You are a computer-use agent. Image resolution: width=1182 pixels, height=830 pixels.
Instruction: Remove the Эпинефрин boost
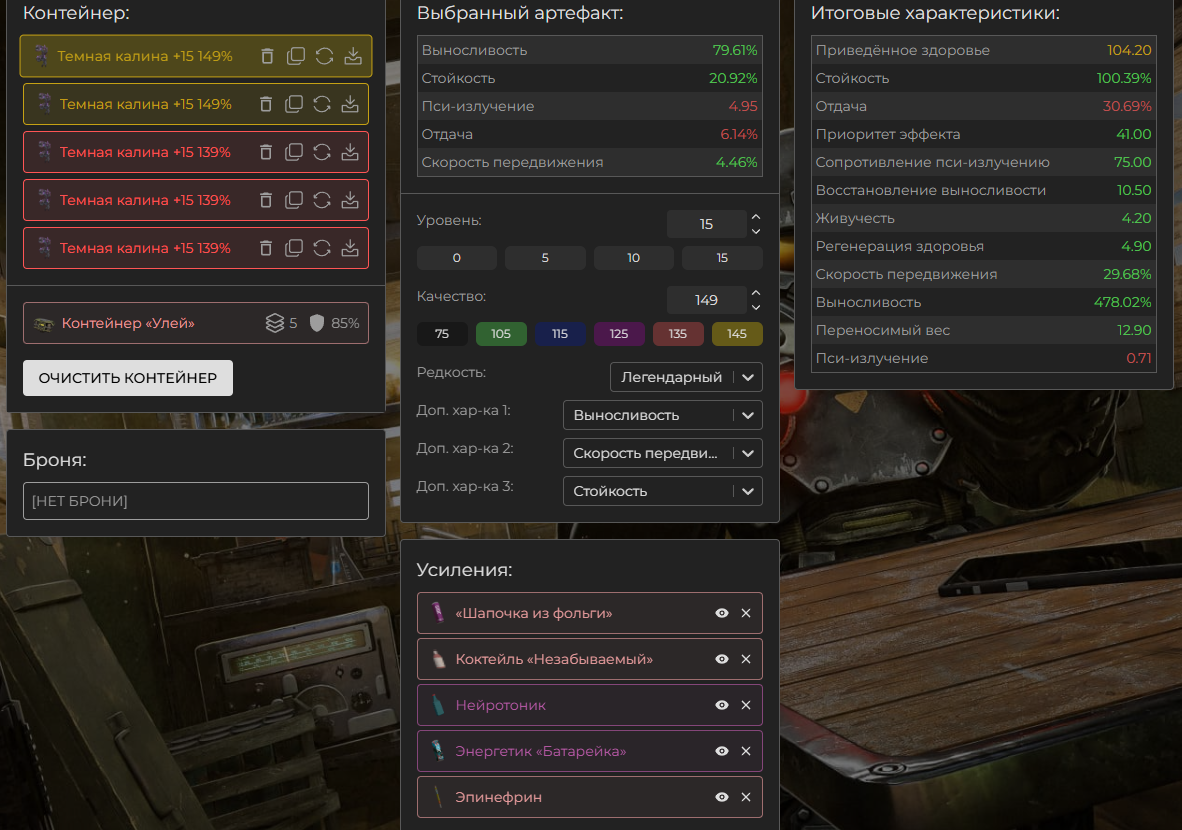pyautogui.click(x=746, y=797)
